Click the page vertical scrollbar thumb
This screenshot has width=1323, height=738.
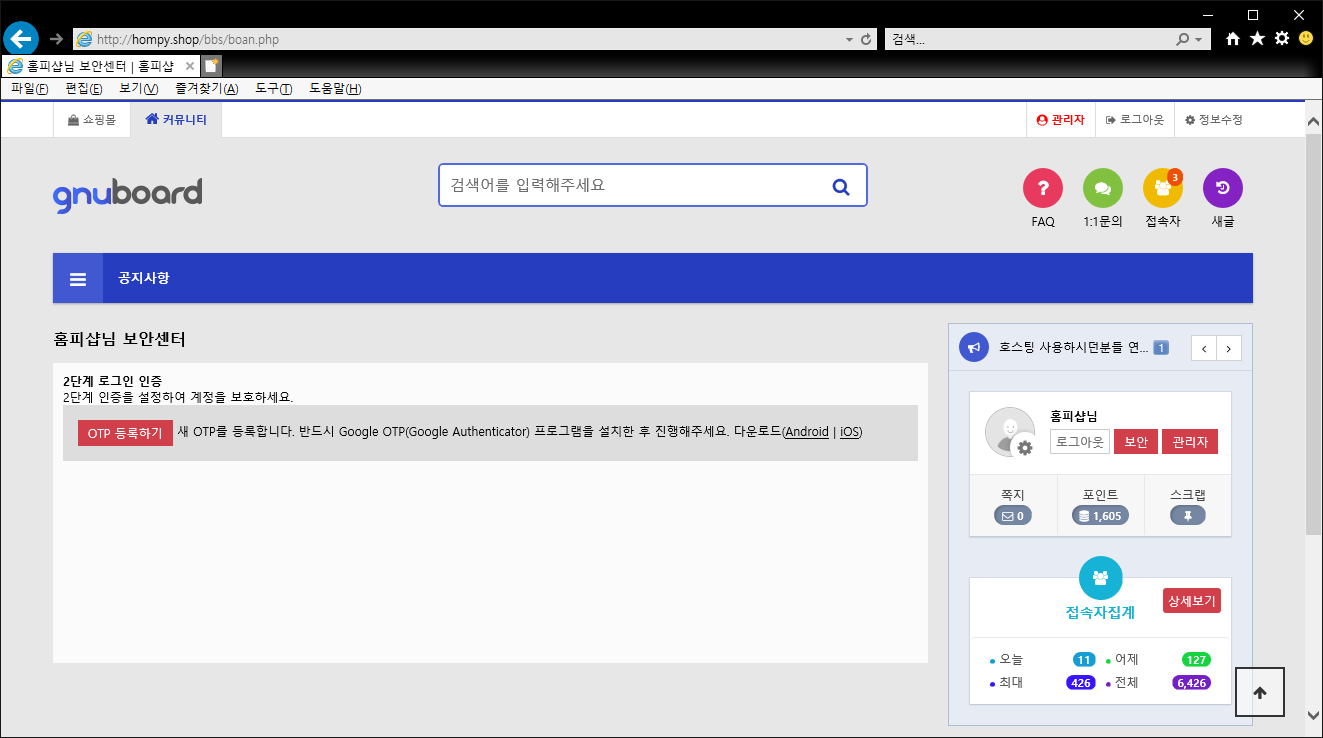tap(1313, 330)
